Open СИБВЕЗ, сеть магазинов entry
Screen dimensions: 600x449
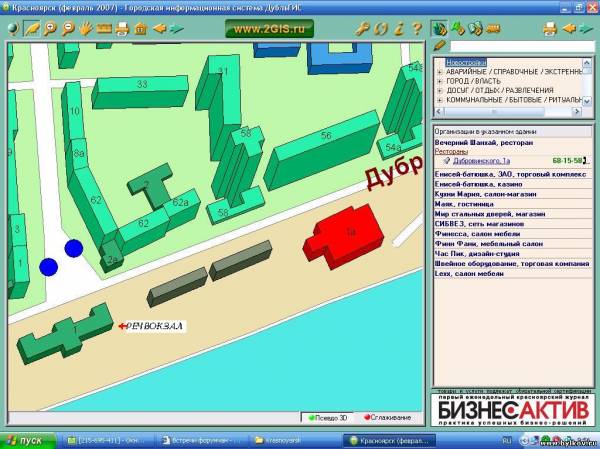(479, 224)
